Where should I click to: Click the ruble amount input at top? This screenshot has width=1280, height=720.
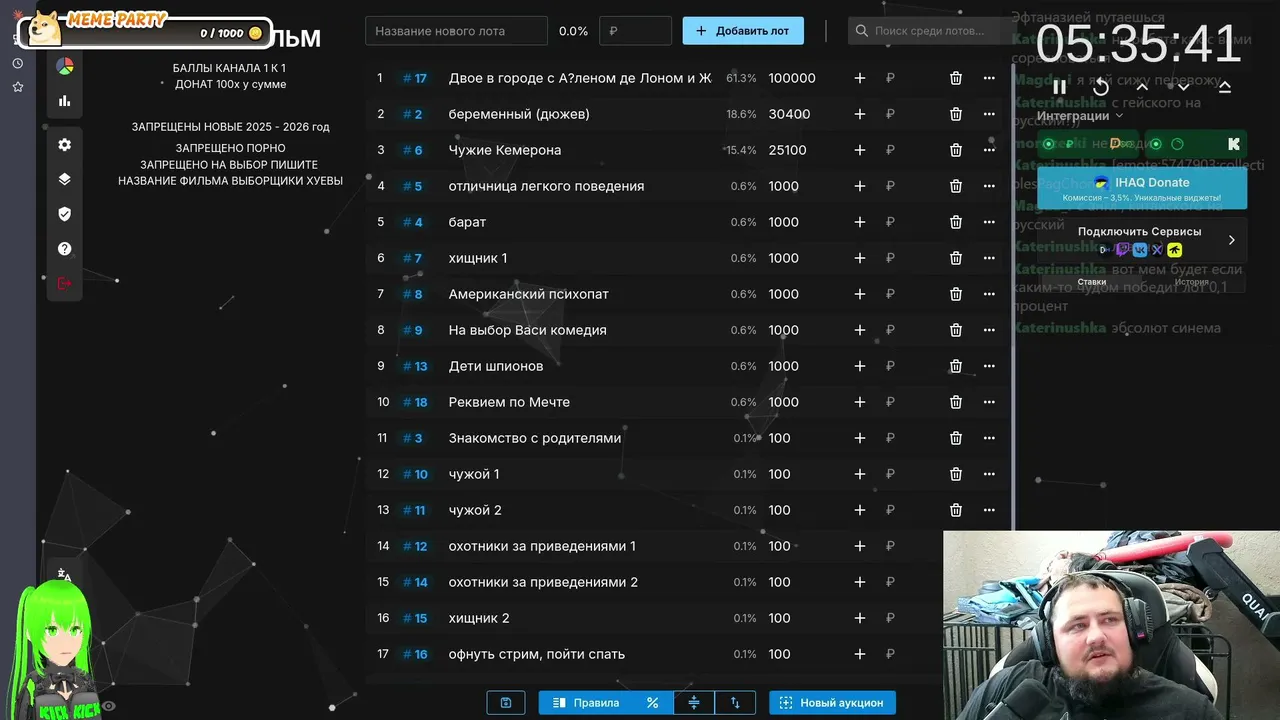pyautogui.click(x=635, y=31)
